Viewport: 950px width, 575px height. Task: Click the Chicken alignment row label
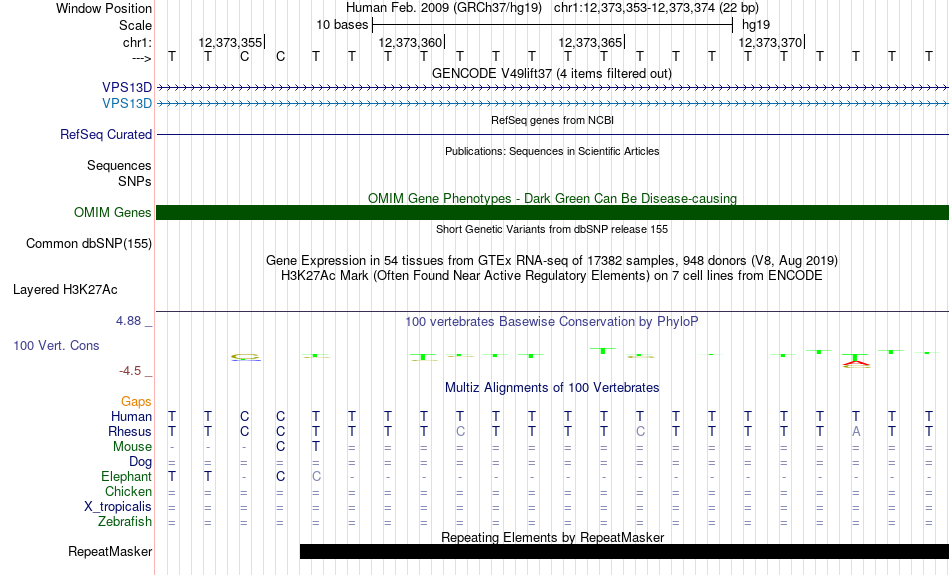(x=128, y=491)
